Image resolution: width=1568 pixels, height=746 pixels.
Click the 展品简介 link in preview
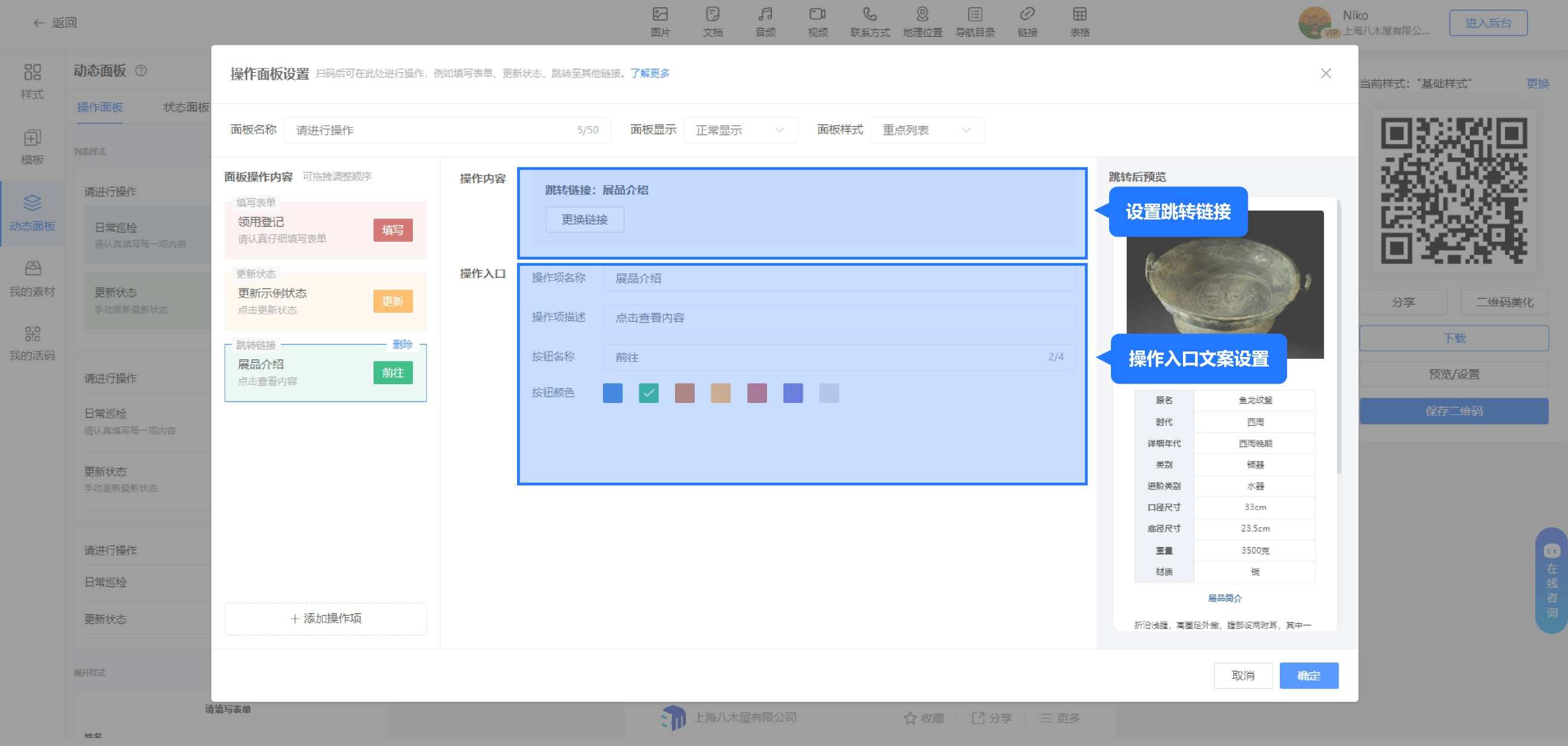[1225, 598]
